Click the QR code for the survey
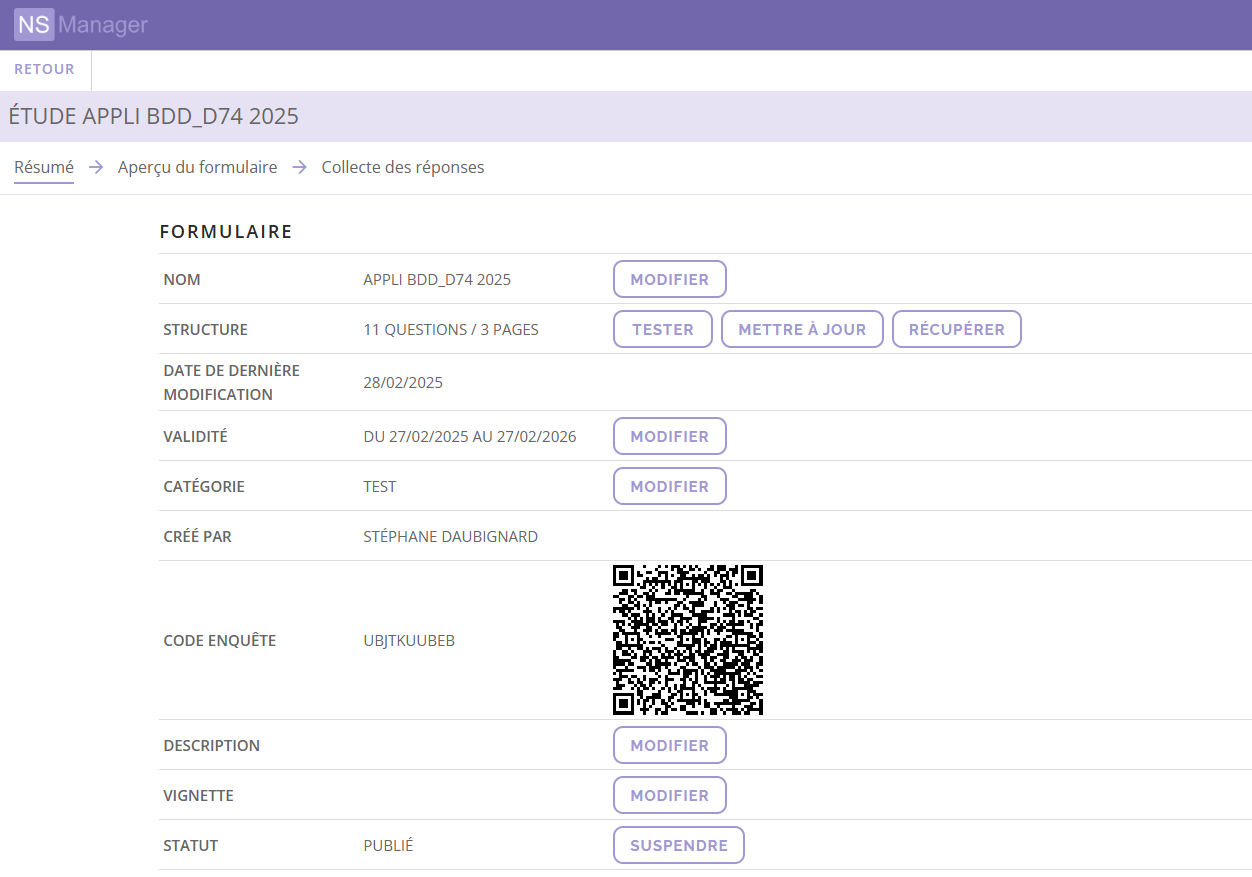Screen dimensions: 1252x877 pyautogui.click(x=688, y=639)
